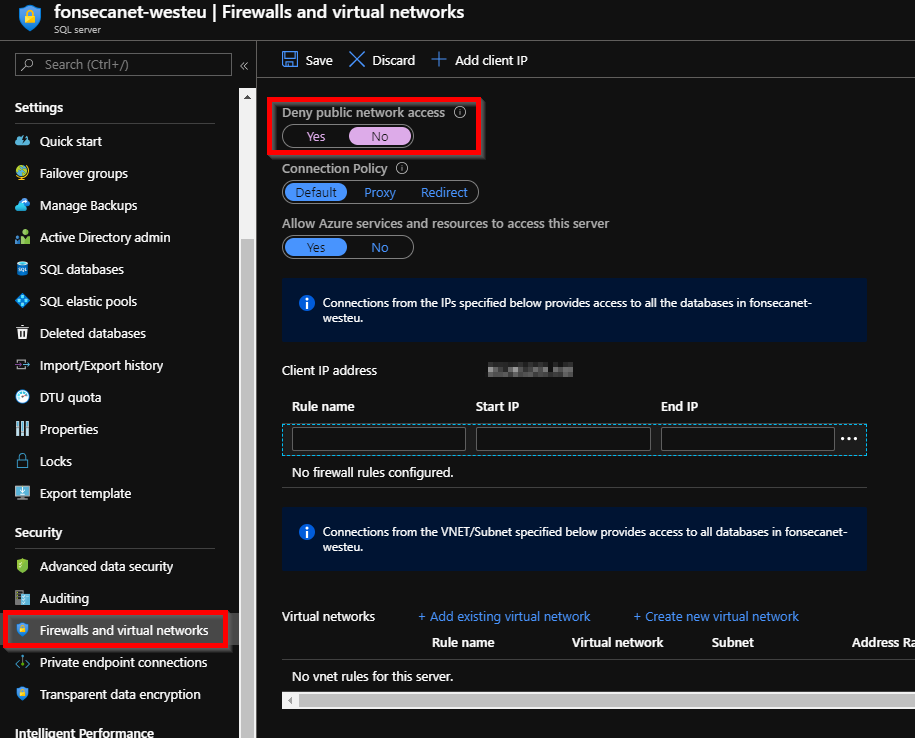Click the Private endpoint connections icon

point(22,662)
